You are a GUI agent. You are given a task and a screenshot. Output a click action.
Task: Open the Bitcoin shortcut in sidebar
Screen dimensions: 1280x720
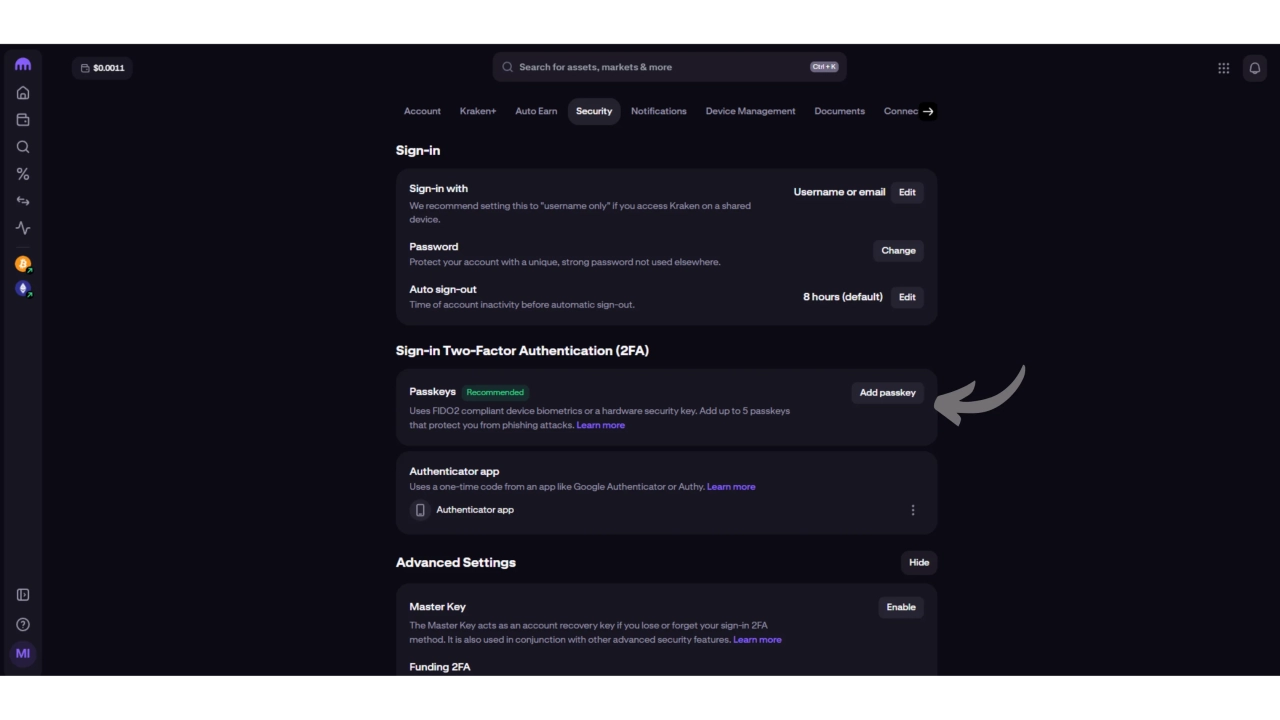(x=23, y=264)
